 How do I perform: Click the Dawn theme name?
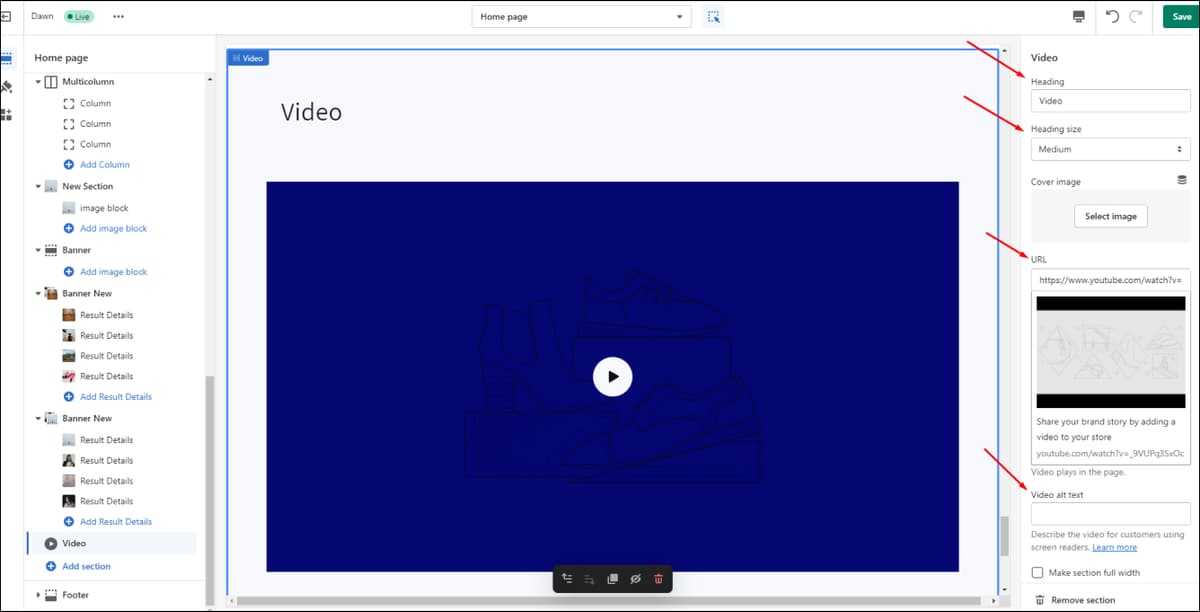point(43,17)
